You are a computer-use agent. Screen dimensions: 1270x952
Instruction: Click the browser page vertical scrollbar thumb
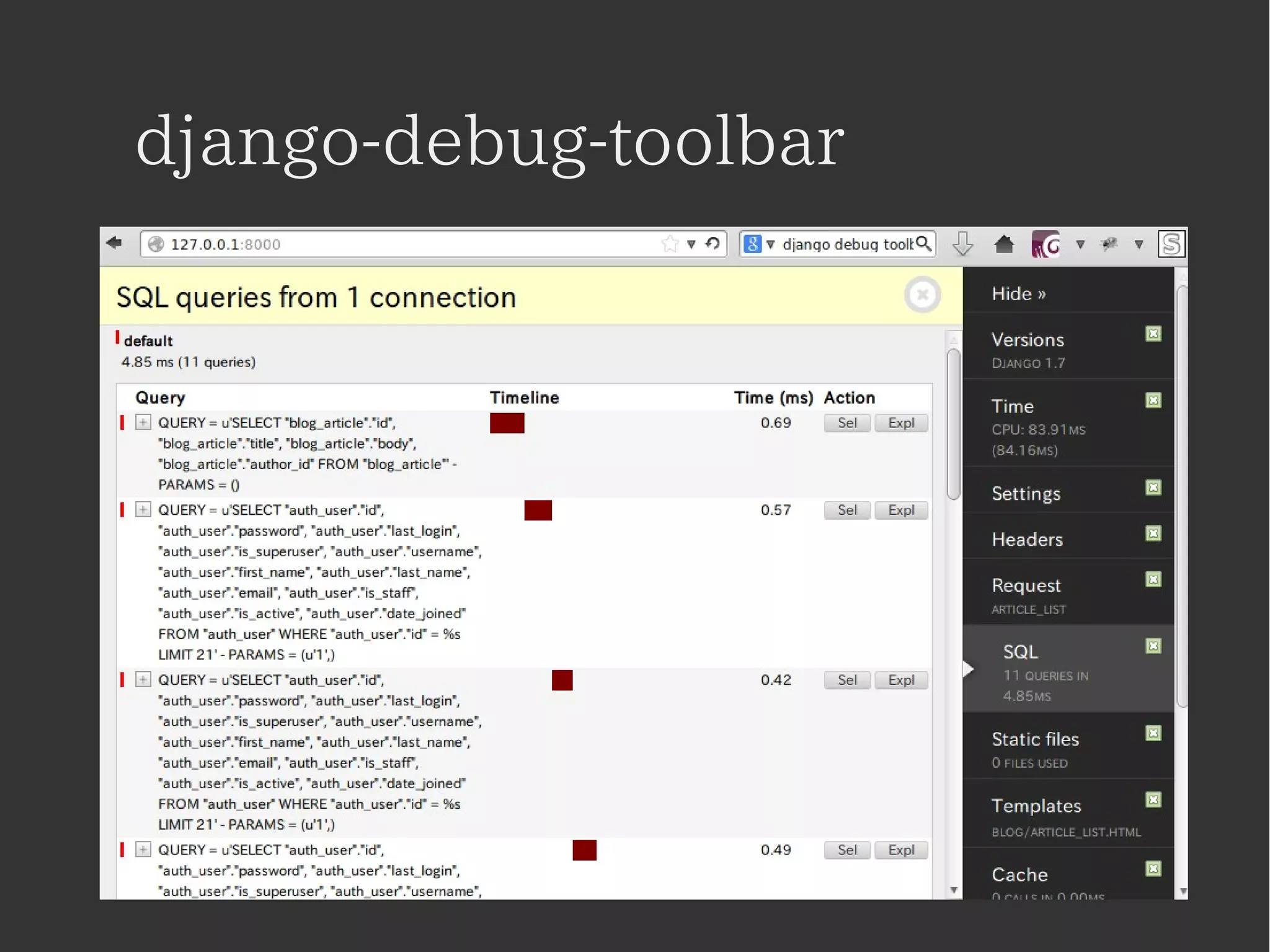click(x=1182, y=496)
